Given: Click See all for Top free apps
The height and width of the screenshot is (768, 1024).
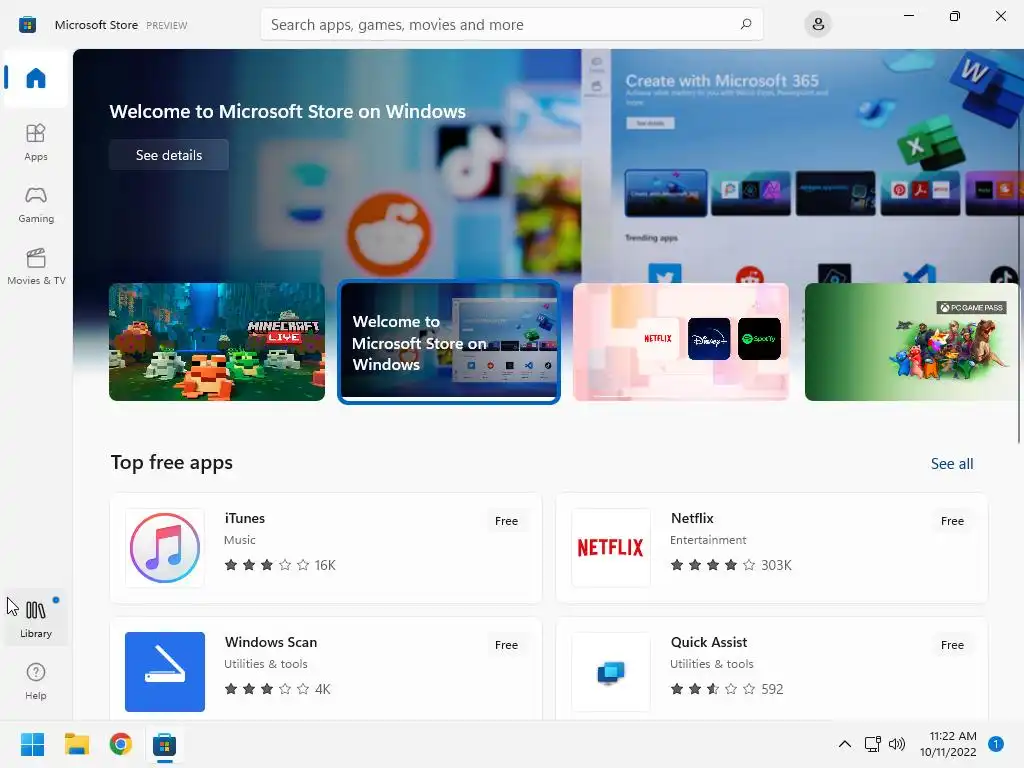Looking at the screenshot, I should [x=952, y=464].
